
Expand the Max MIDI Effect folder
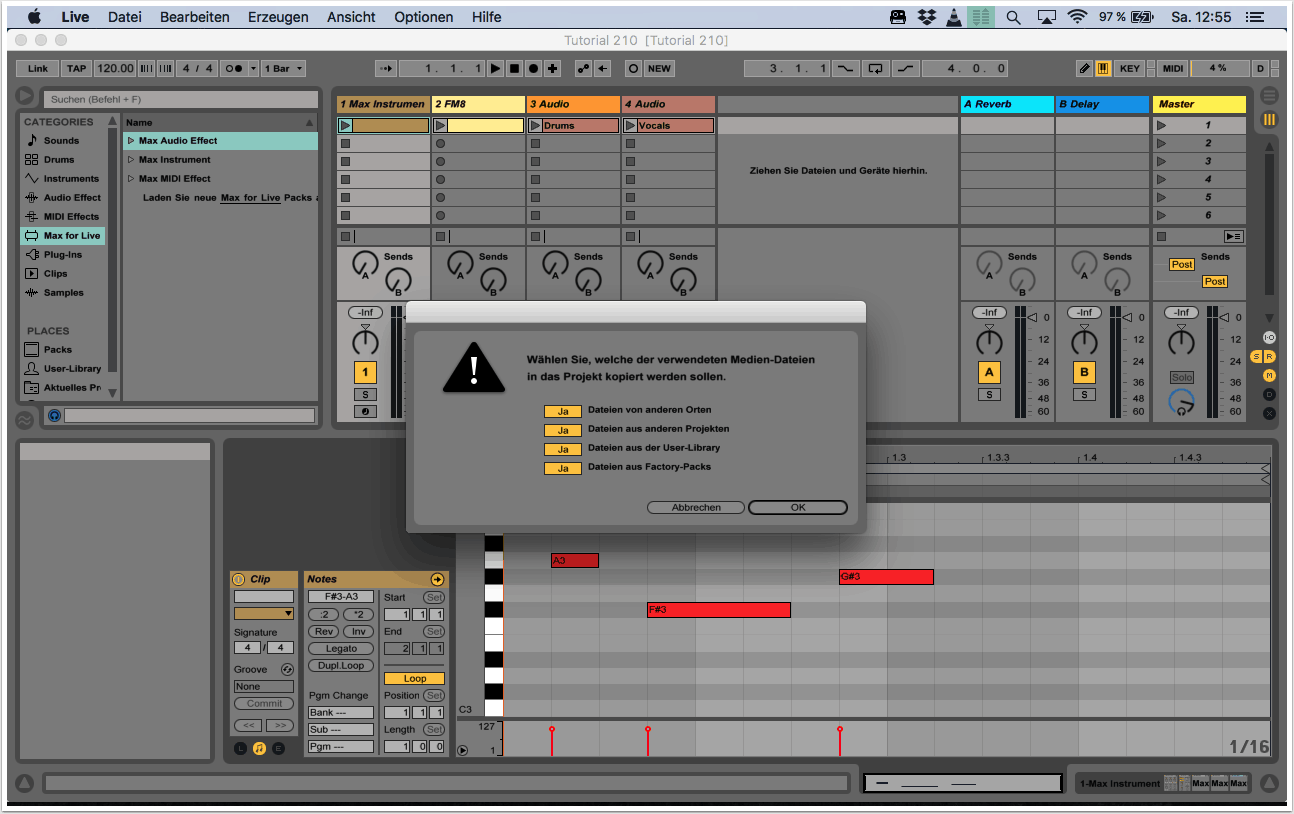click(x=131, y=179)
